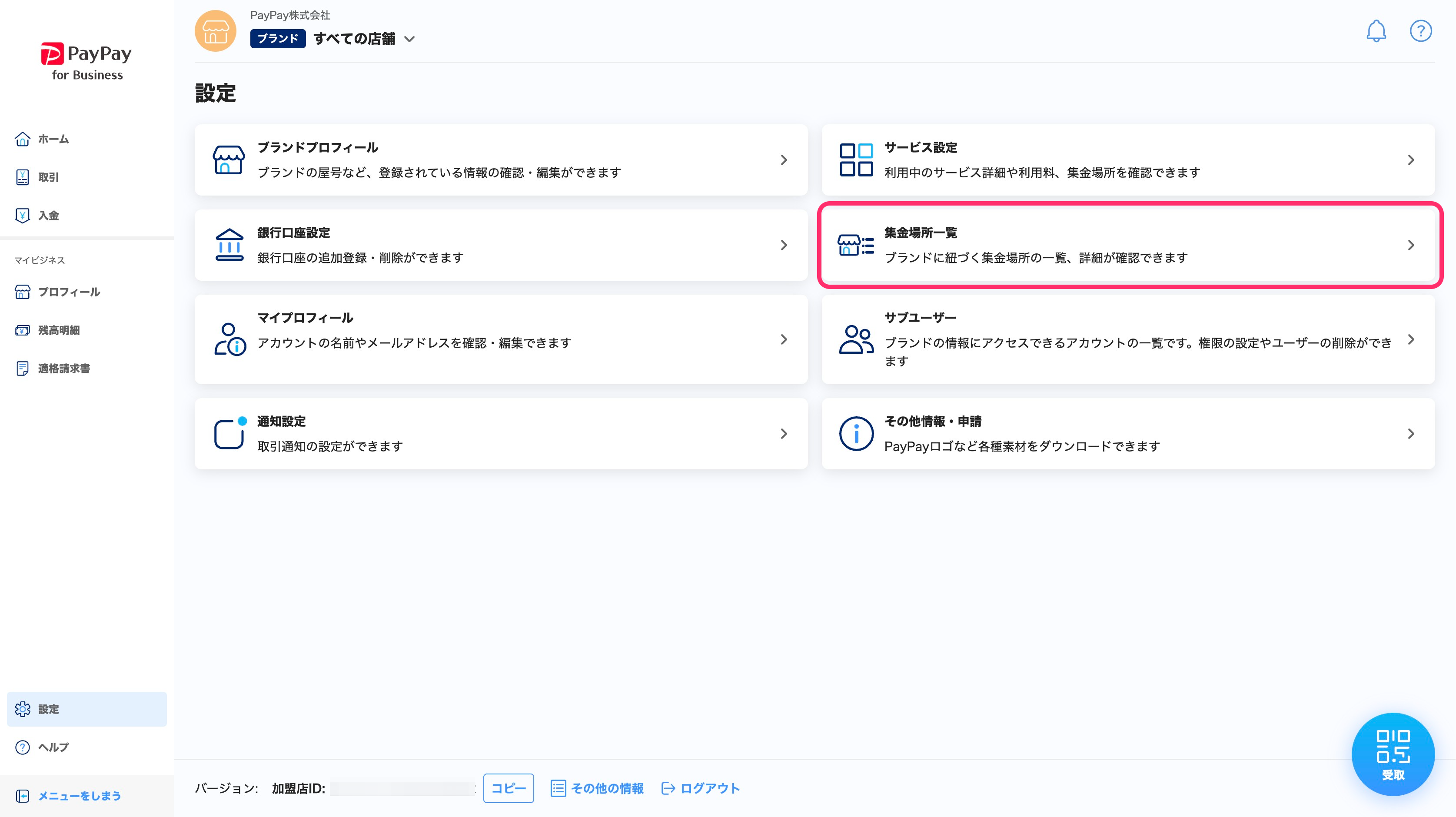1456x817 pixels.
Task: Click the 通知設定 card chevron arrow
Action: click(x=783, y=434)
